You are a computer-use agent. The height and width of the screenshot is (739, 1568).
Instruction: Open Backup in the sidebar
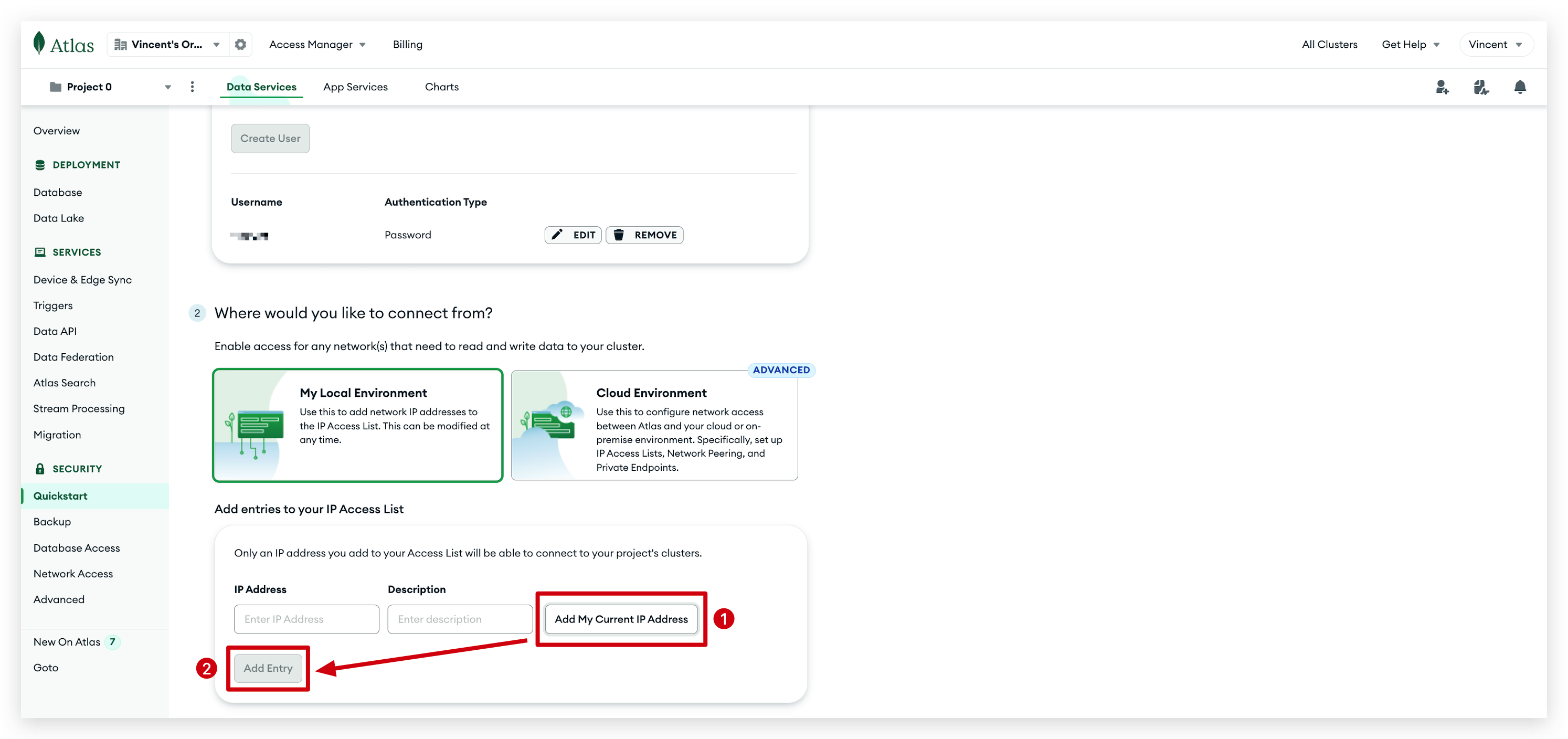(x=52, y=522)
